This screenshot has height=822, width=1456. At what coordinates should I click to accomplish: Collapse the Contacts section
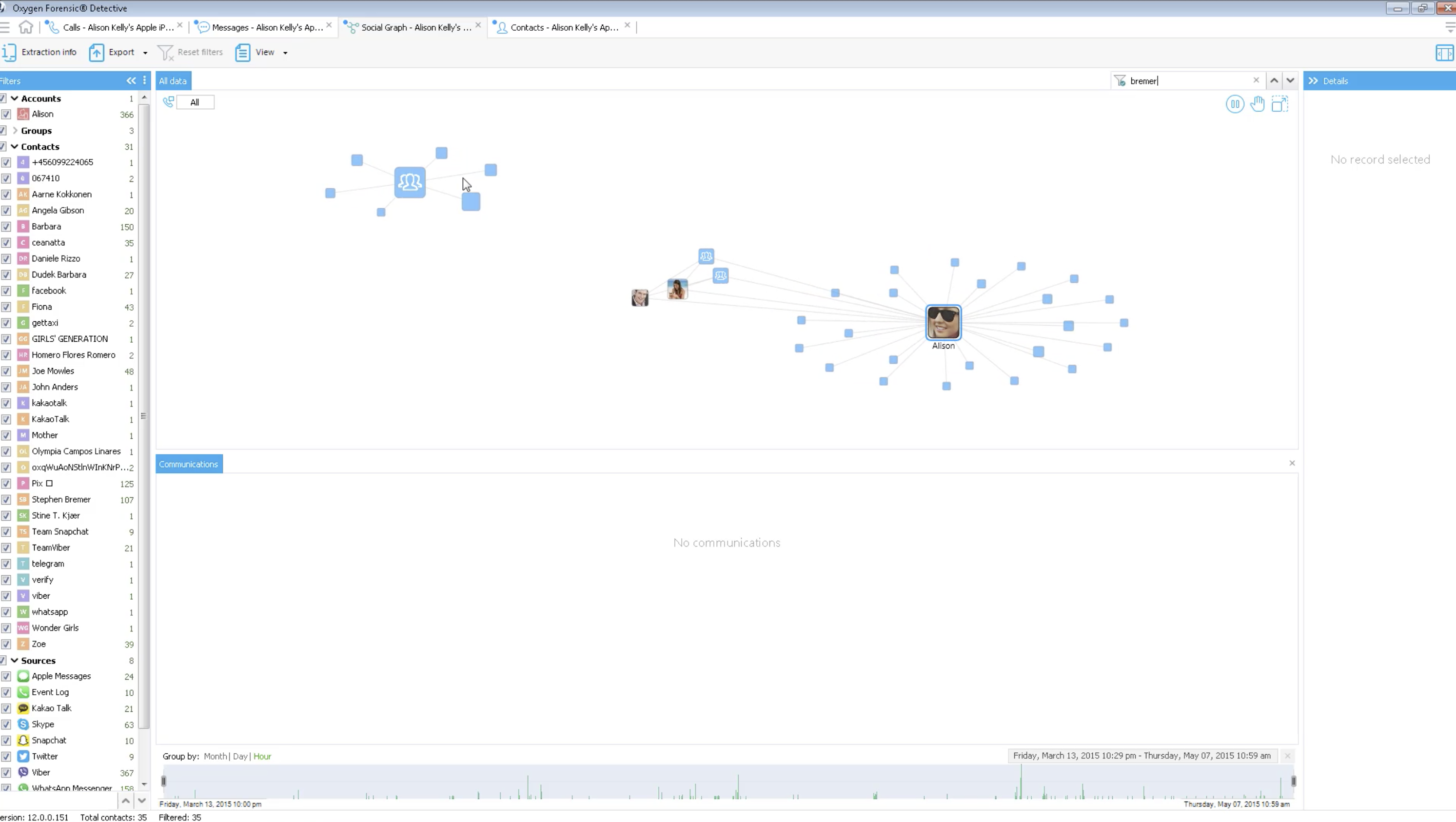tap(15, 146)
